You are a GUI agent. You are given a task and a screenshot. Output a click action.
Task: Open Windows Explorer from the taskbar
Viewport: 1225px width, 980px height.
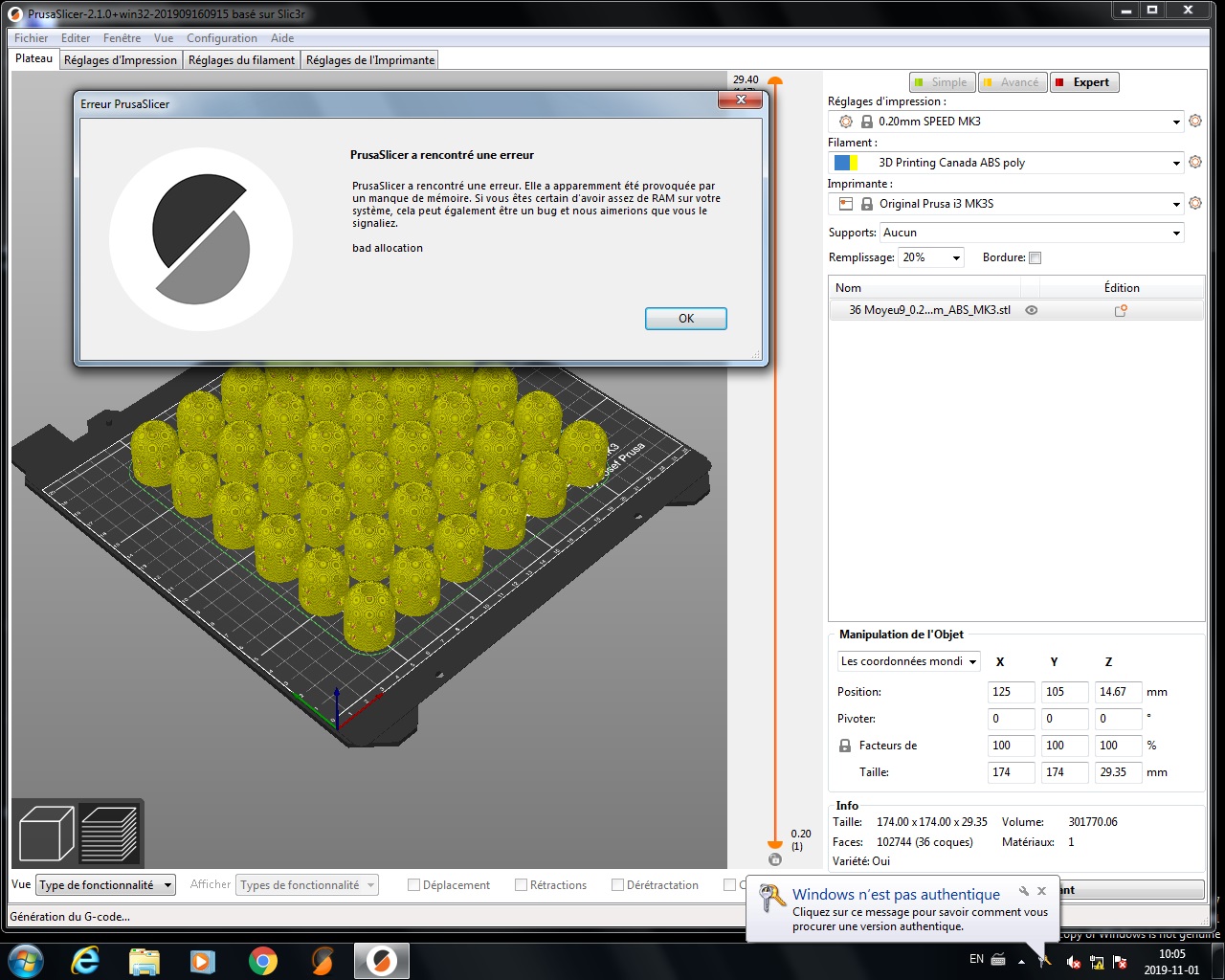[x=145, y=961]
